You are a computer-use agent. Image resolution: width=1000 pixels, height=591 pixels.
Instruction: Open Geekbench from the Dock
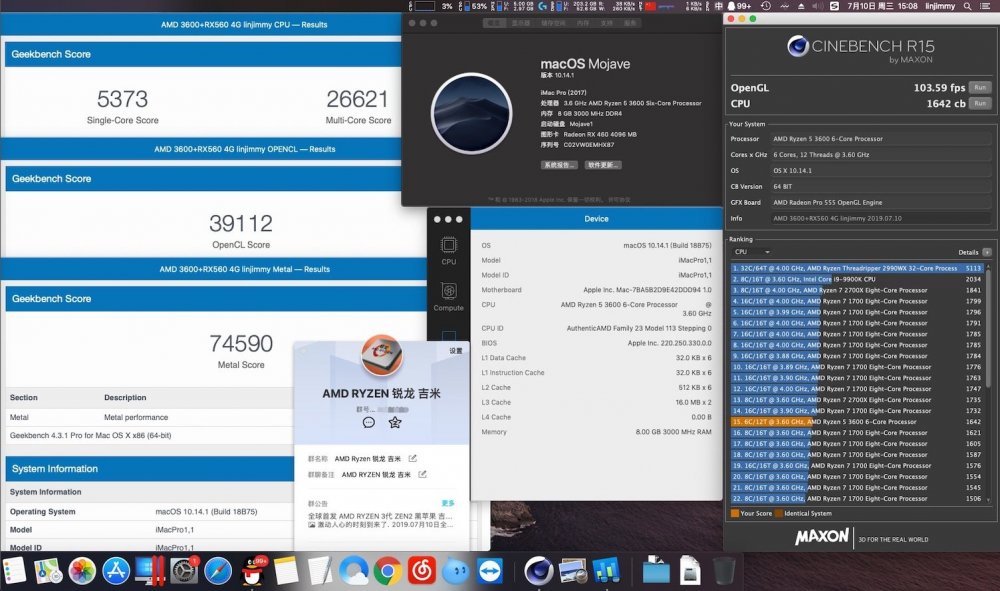(607, 571)
